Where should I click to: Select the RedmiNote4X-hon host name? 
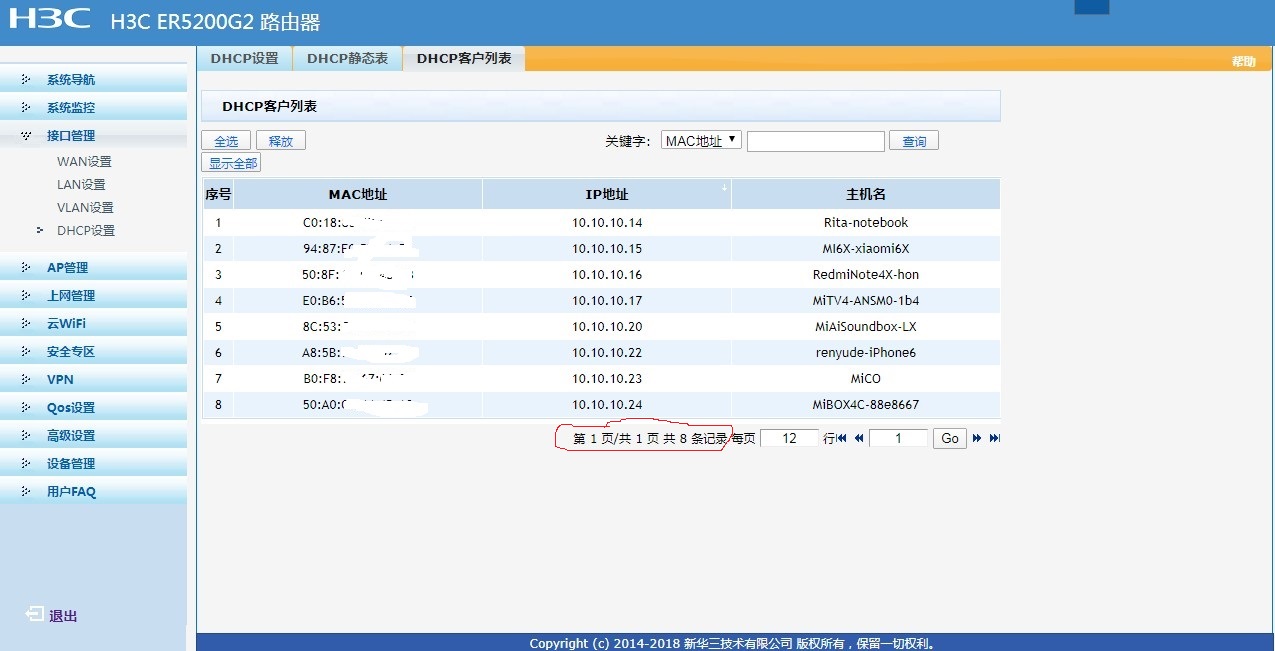pyautogui.click(x=866, y=275)
